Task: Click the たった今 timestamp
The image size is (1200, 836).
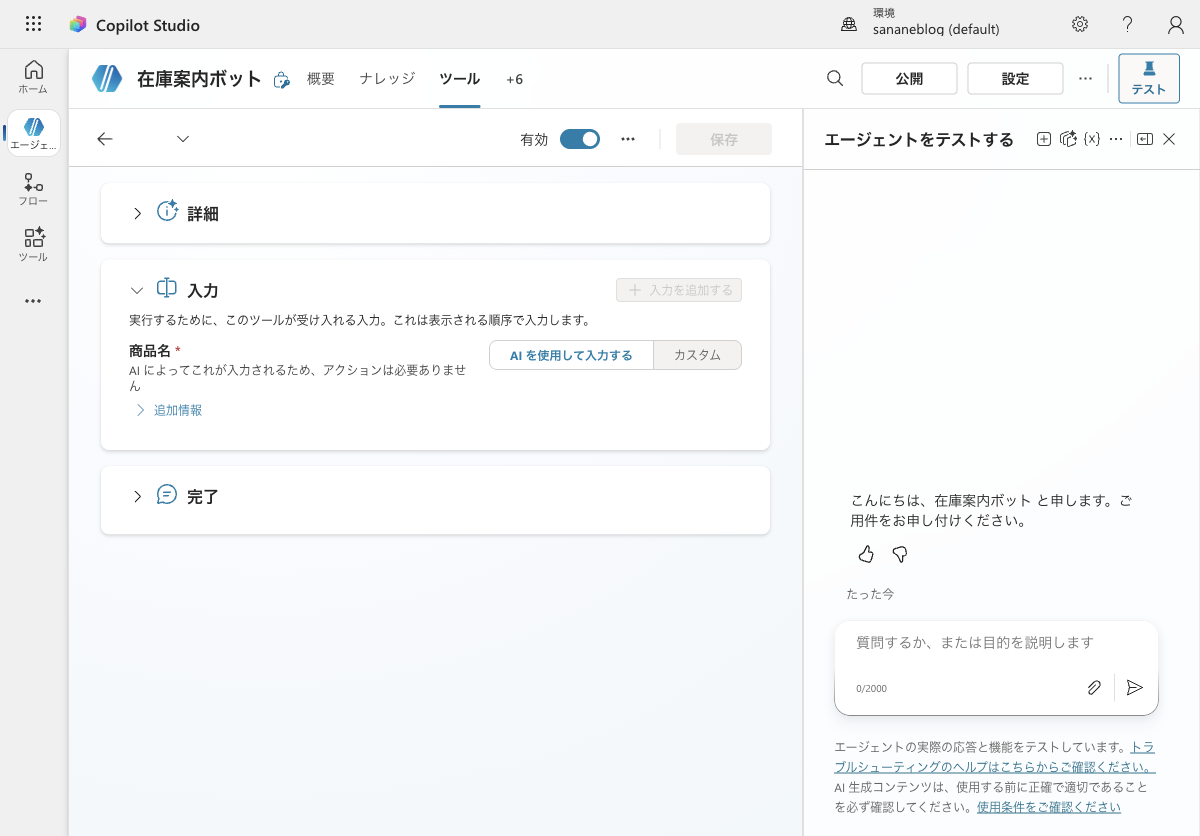Action: point(870,594)
